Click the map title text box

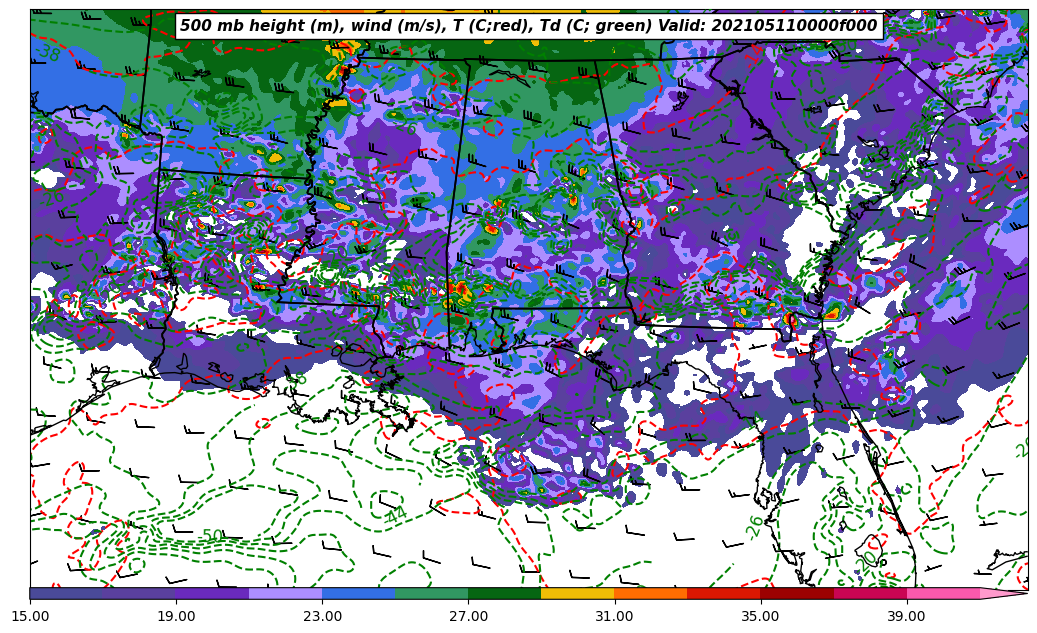click(528, 26)
